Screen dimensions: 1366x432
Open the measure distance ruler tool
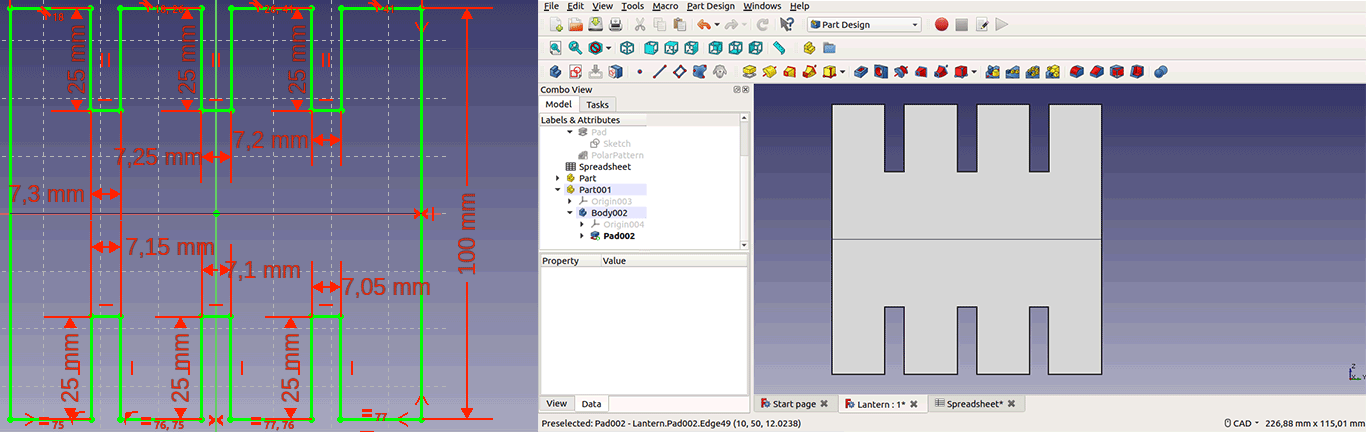click(778, 47)
